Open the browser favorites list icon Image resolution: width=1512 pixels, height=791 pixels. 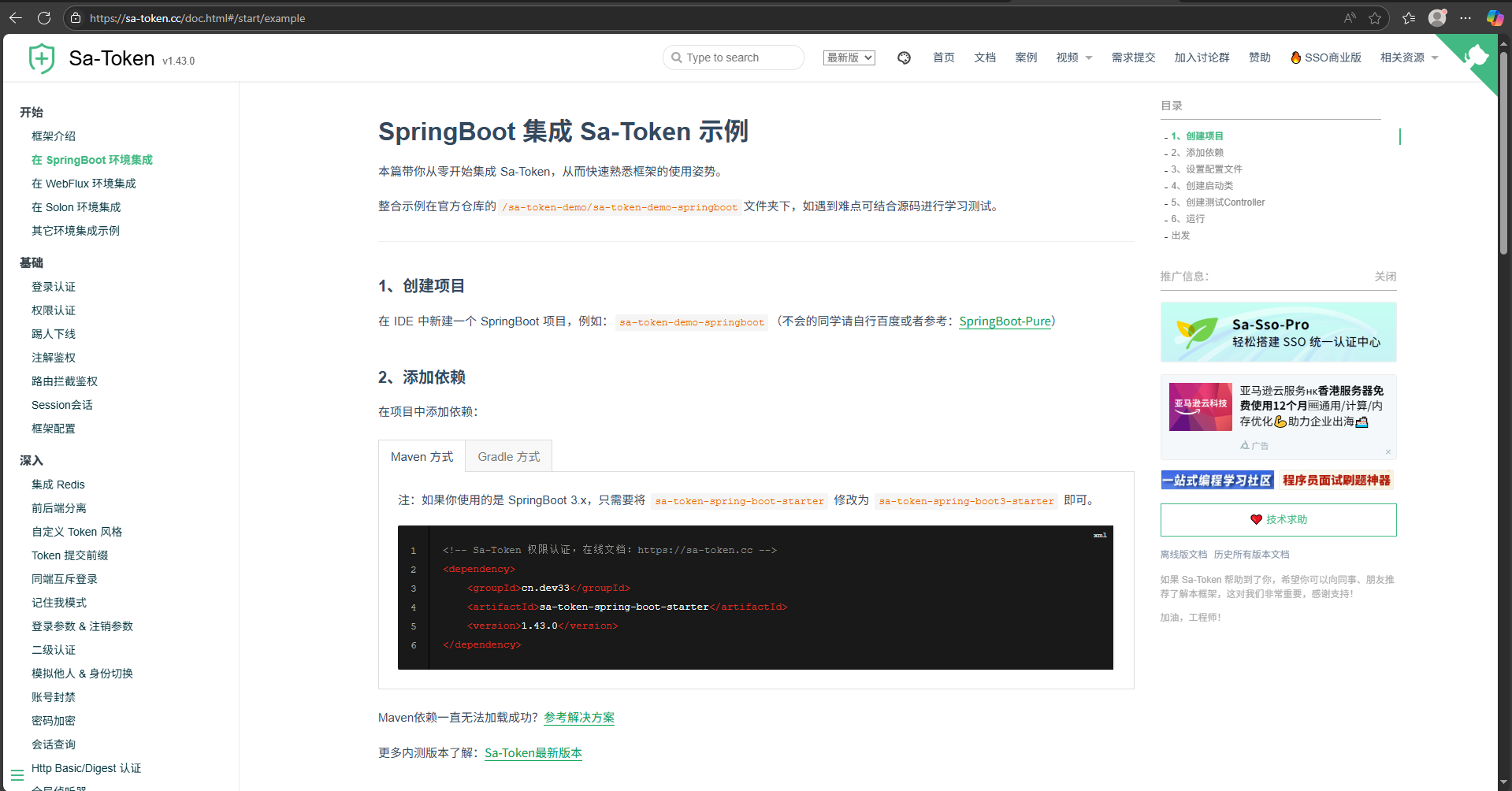1409,17
